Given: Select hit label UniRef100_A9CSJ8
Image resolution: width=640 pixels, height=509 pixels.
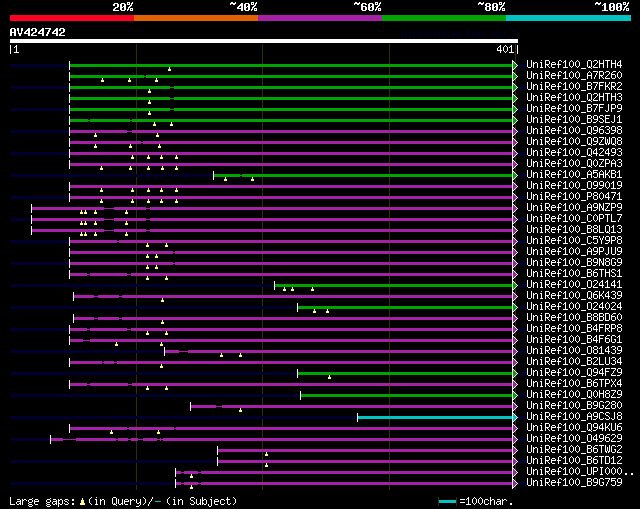Looking at the screenshot, I should tap(574, 417).
